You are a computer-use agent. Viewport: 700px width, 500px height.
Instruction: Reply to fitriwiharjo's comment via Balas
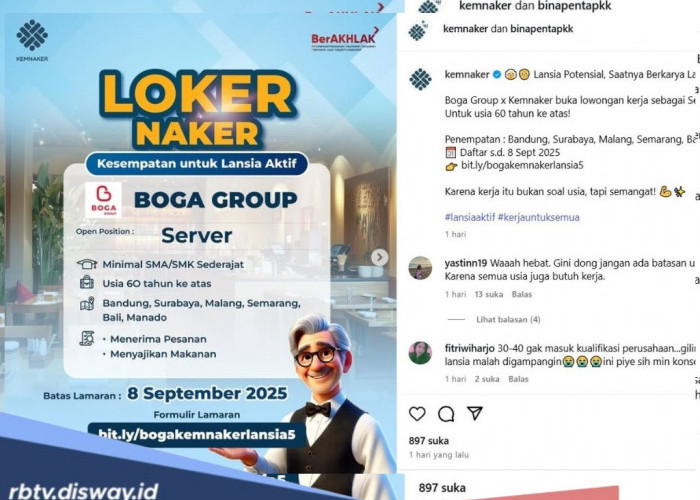pos(518,379)
